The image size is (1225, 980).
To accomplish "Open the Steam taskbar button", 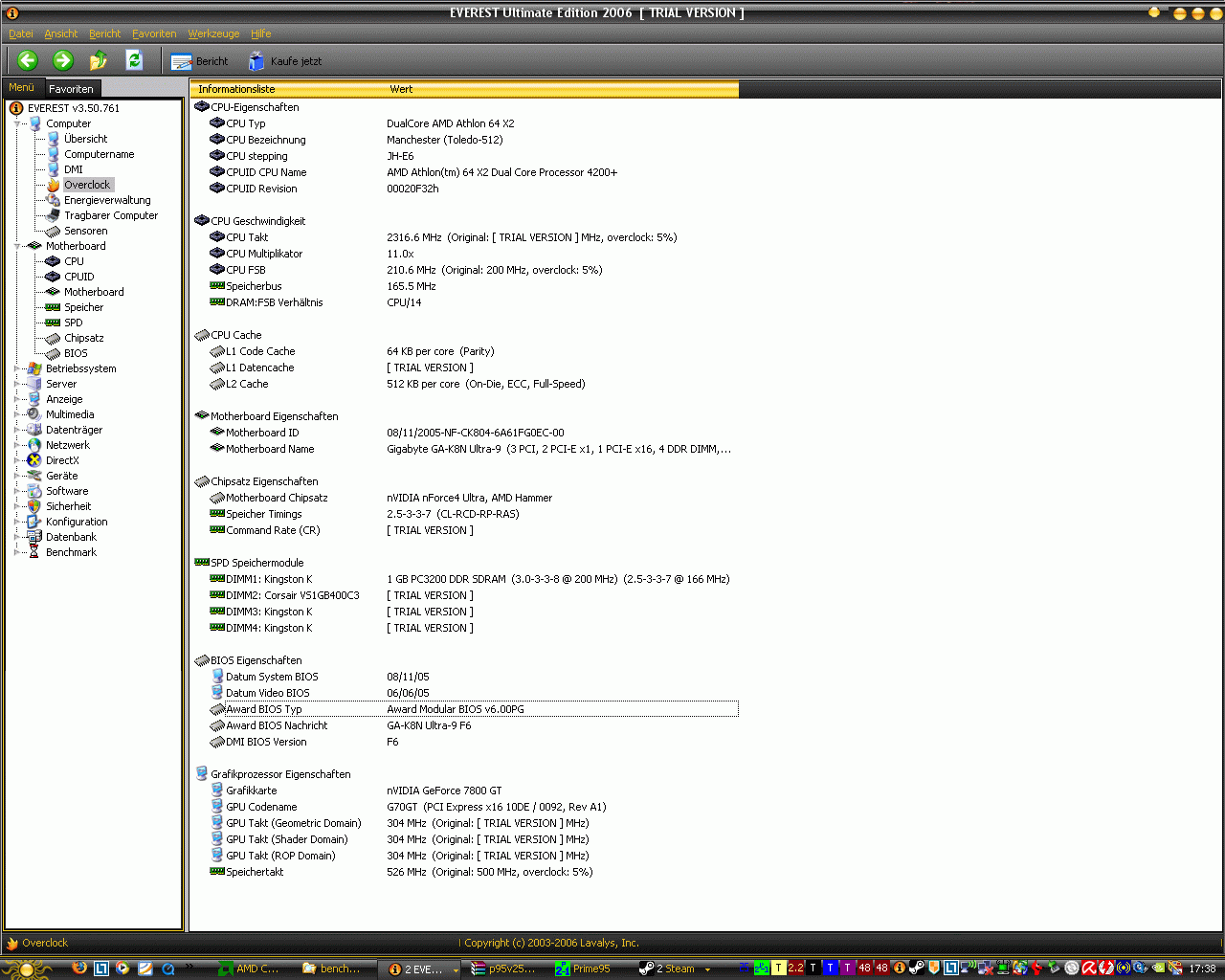I will 674,969.
